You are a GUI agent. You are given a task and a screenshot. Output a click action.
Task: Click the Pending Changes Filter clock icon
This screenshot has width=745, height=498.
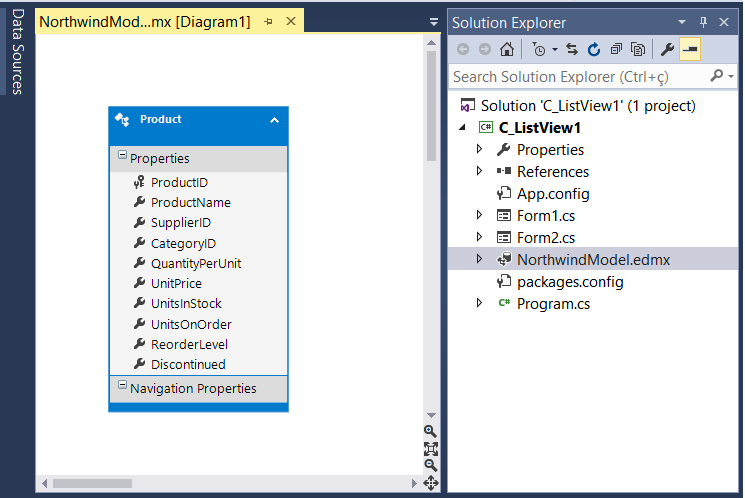[x=539, y=49]
